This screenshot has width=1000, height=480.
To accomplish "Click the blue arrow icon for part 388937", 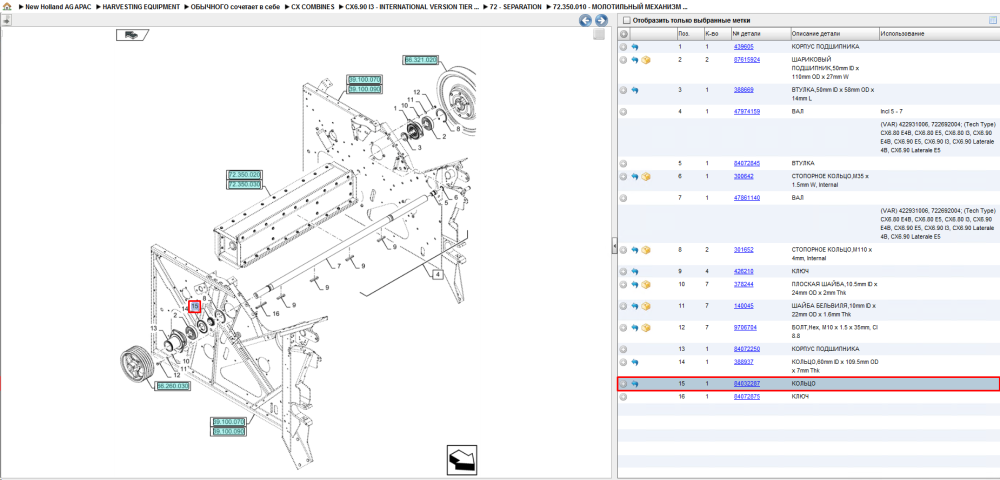I will (635, 362).
